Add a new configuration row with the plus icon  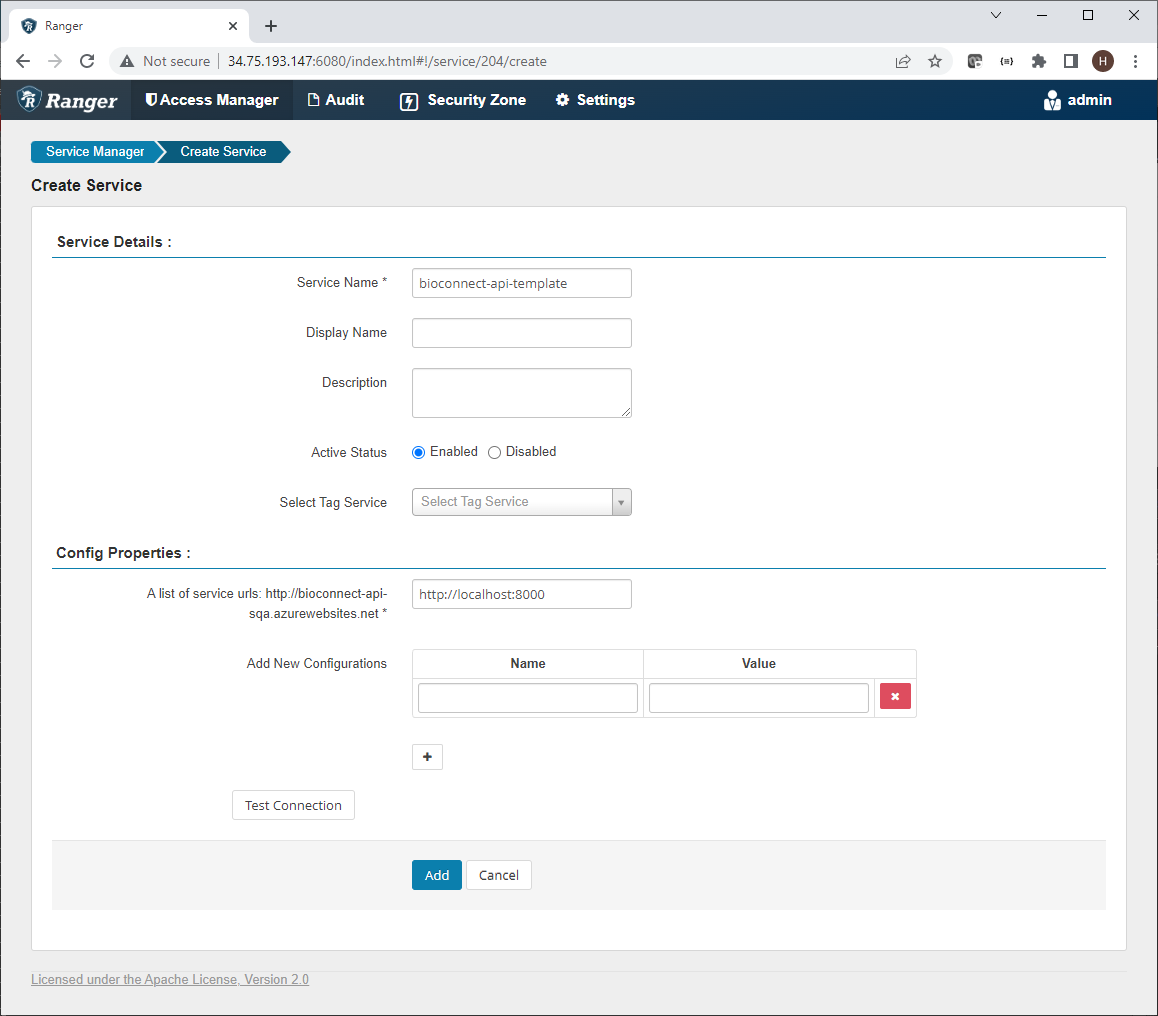point(427,757)
